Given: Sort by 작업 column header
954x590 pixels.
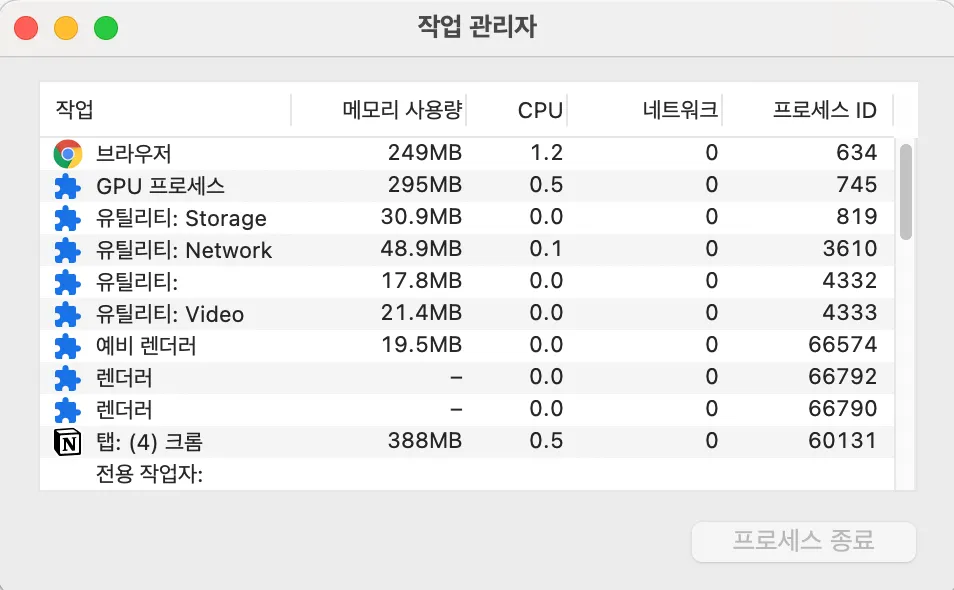Looking at the screenshot, I should (160, 110).
